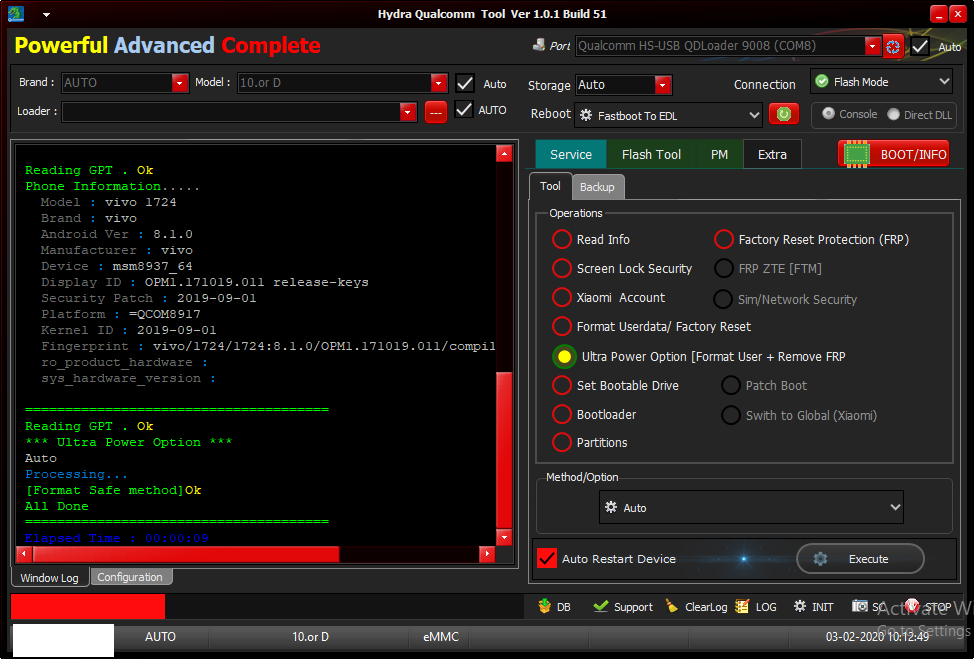974x659 pixels.
Task: Toggle the Auto checkbox next to Port
Action: [x=920, y=47]
